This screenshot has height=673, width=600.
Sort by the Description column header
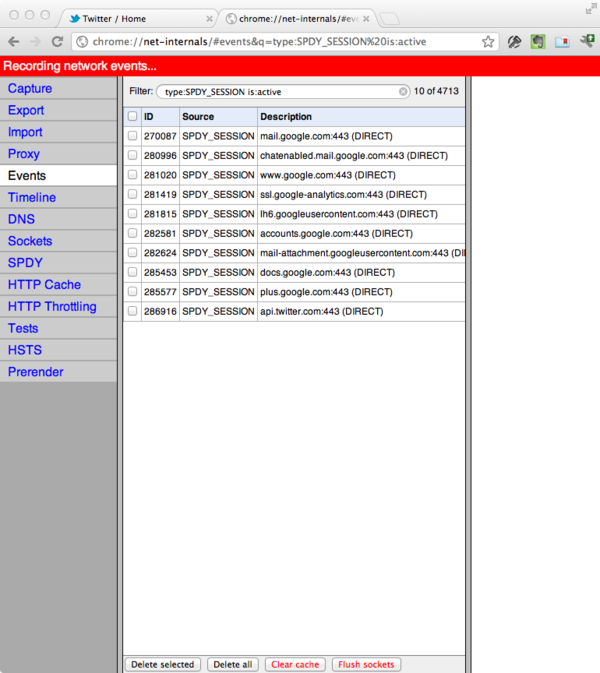(361, 117)
